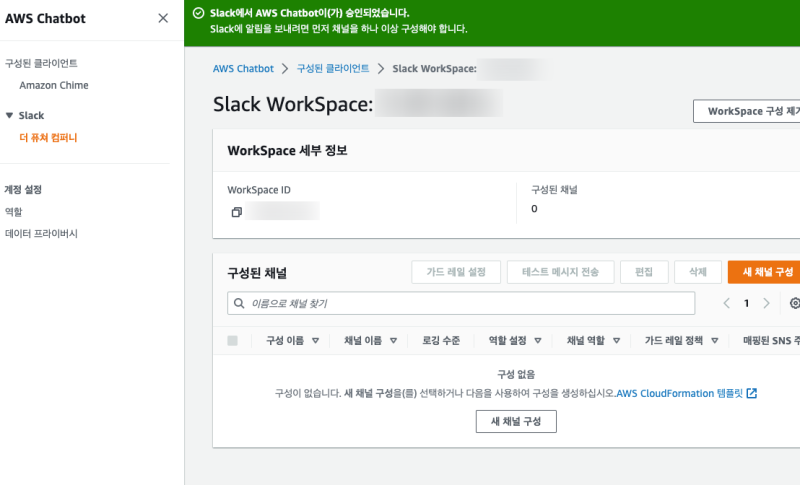Click 테스트 메시지 전송 button
The height and width of the screenshot is (485, 800).
pos(560,272)
